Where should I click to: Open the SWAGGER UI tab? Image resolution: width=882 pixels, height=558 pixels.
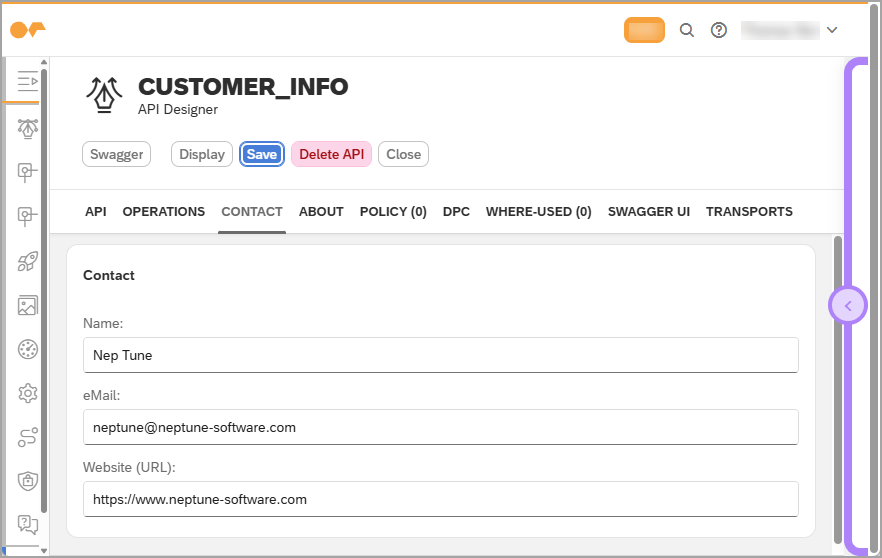coord(649,212)
